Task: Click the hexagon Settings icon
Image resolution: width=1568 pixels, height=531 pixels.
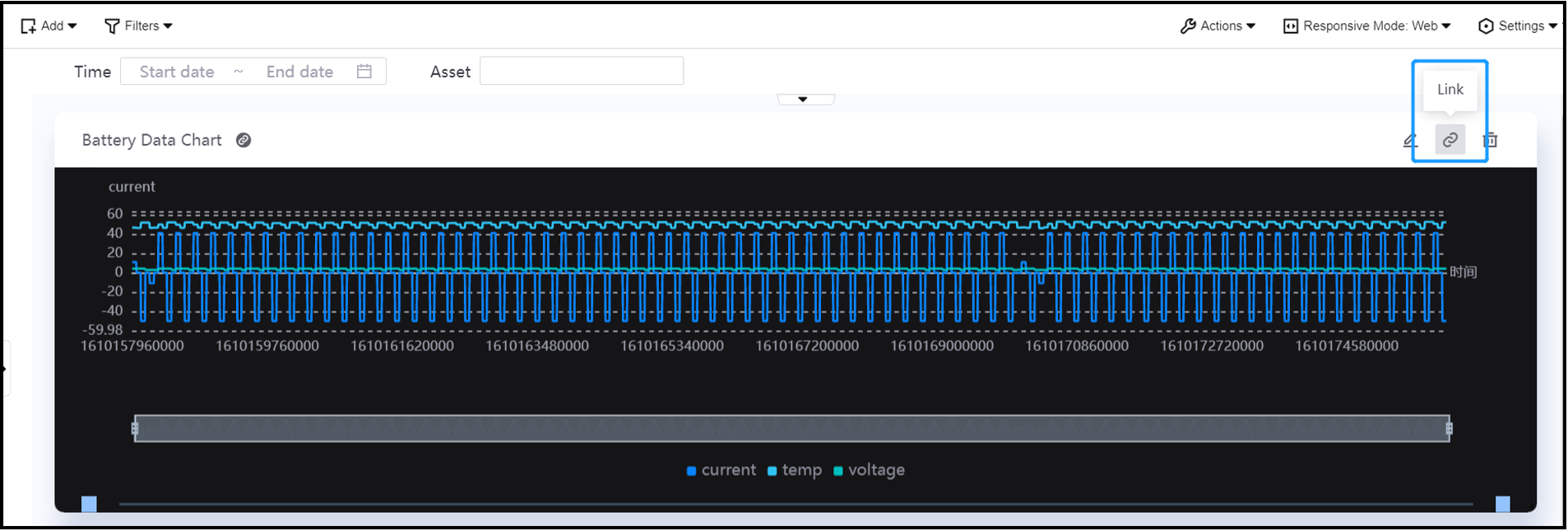Action: (x=1486, y=26)
